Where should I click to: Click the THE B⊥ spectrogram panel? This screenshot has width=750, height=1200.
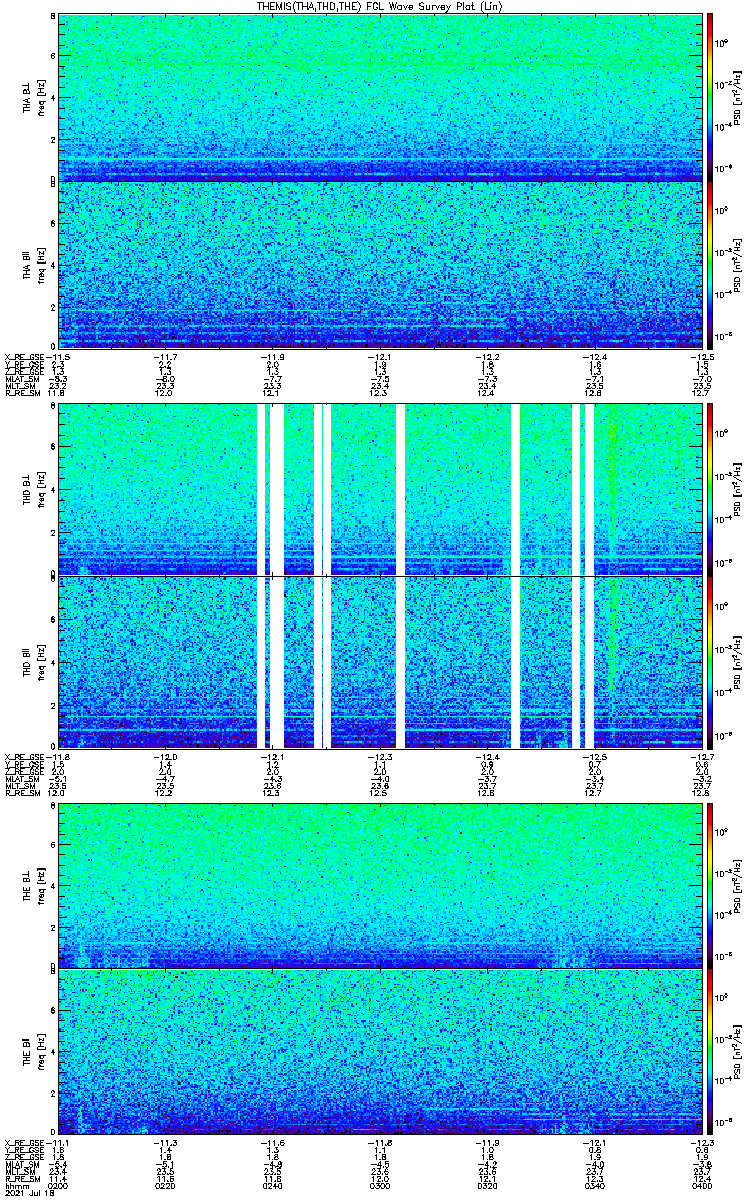click(x=379, y=885)
